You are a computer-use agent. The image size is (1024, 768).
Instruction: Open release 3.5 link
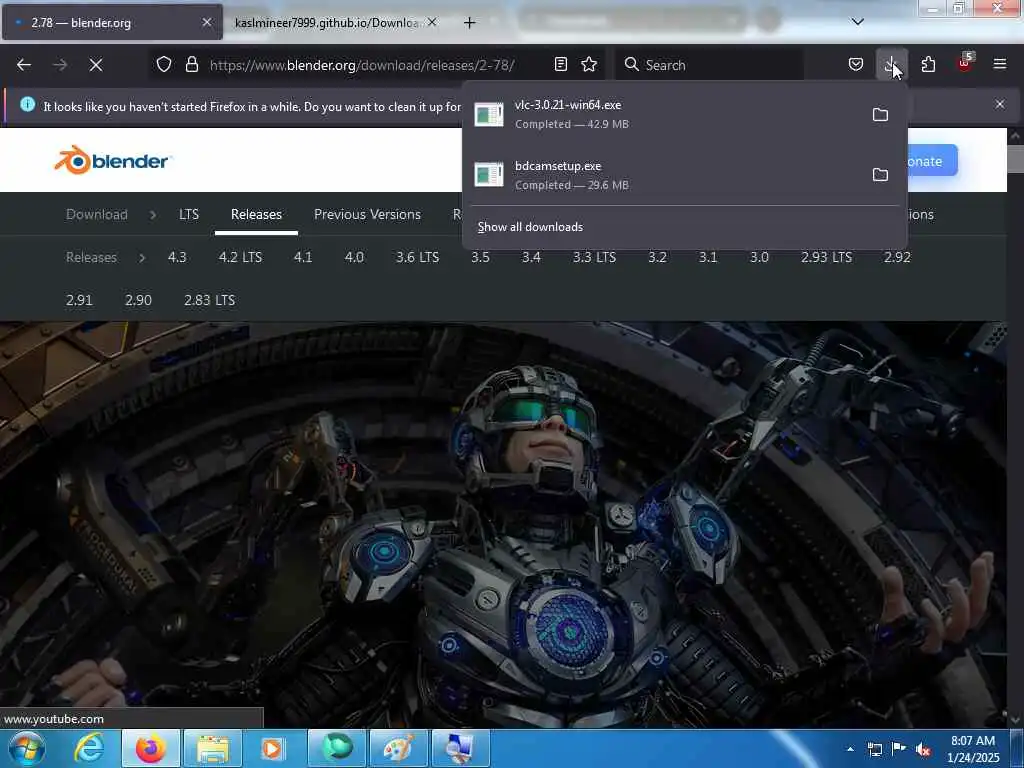480,257
